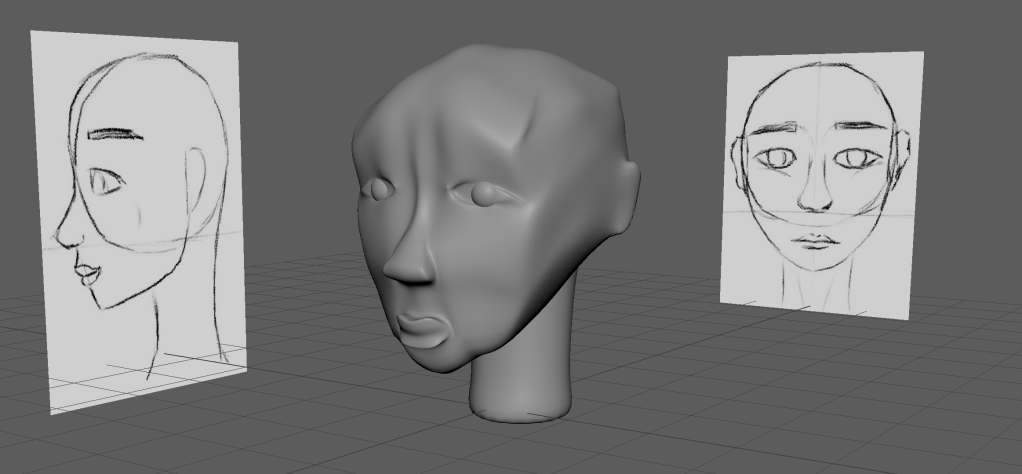Click the ear drawn in the profile sketch
Viewport: 1022px width, 474px height.
(x=197, y=180)
